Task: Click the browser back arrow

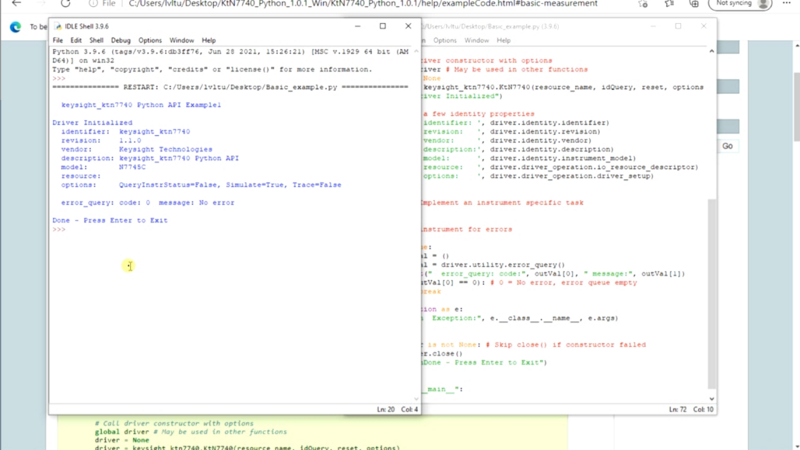Action: pyautogui.click(x=16, y=4)
